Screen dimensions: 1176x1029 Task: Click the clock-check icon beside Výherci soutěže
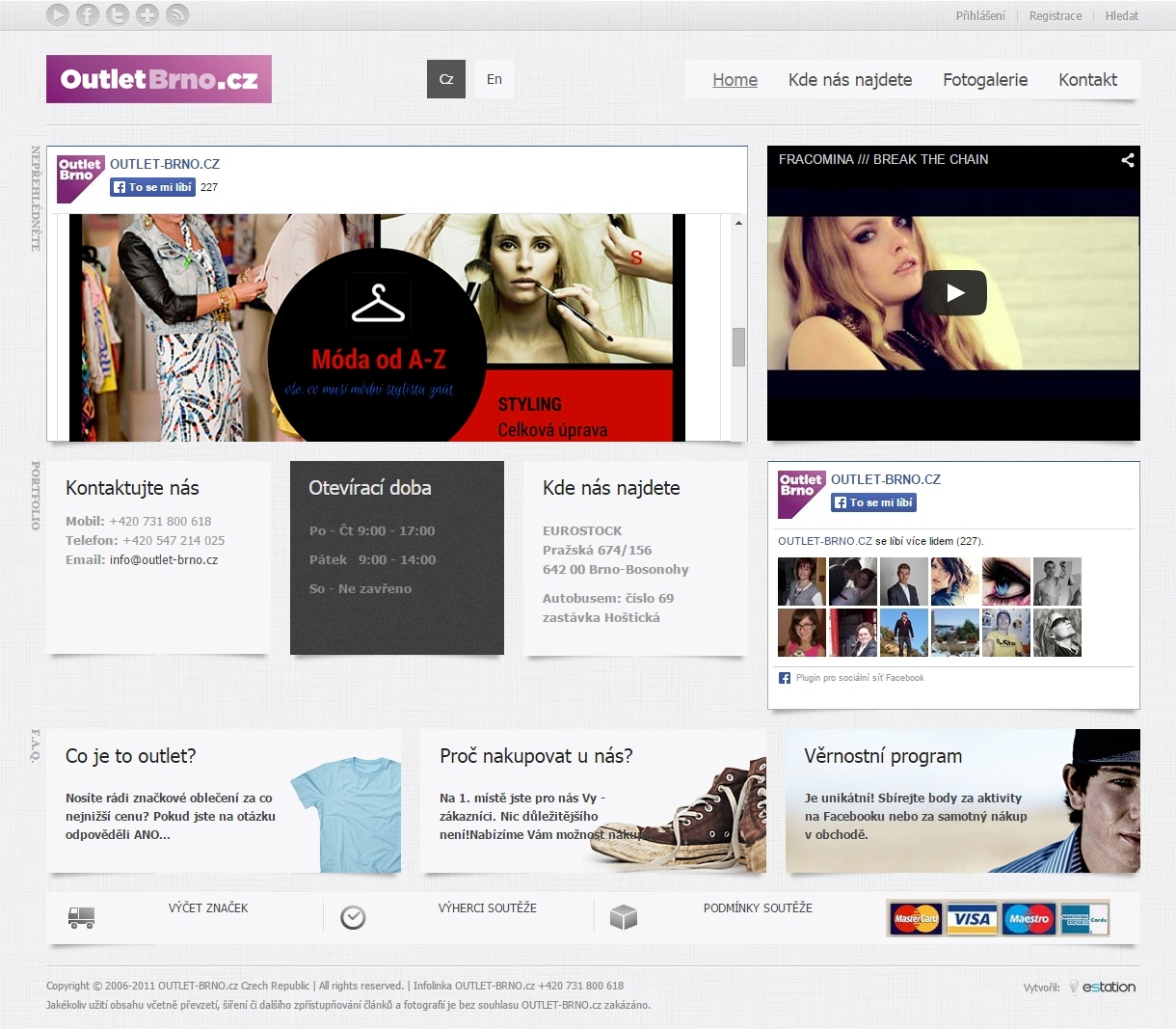click(x=354, y=917)
